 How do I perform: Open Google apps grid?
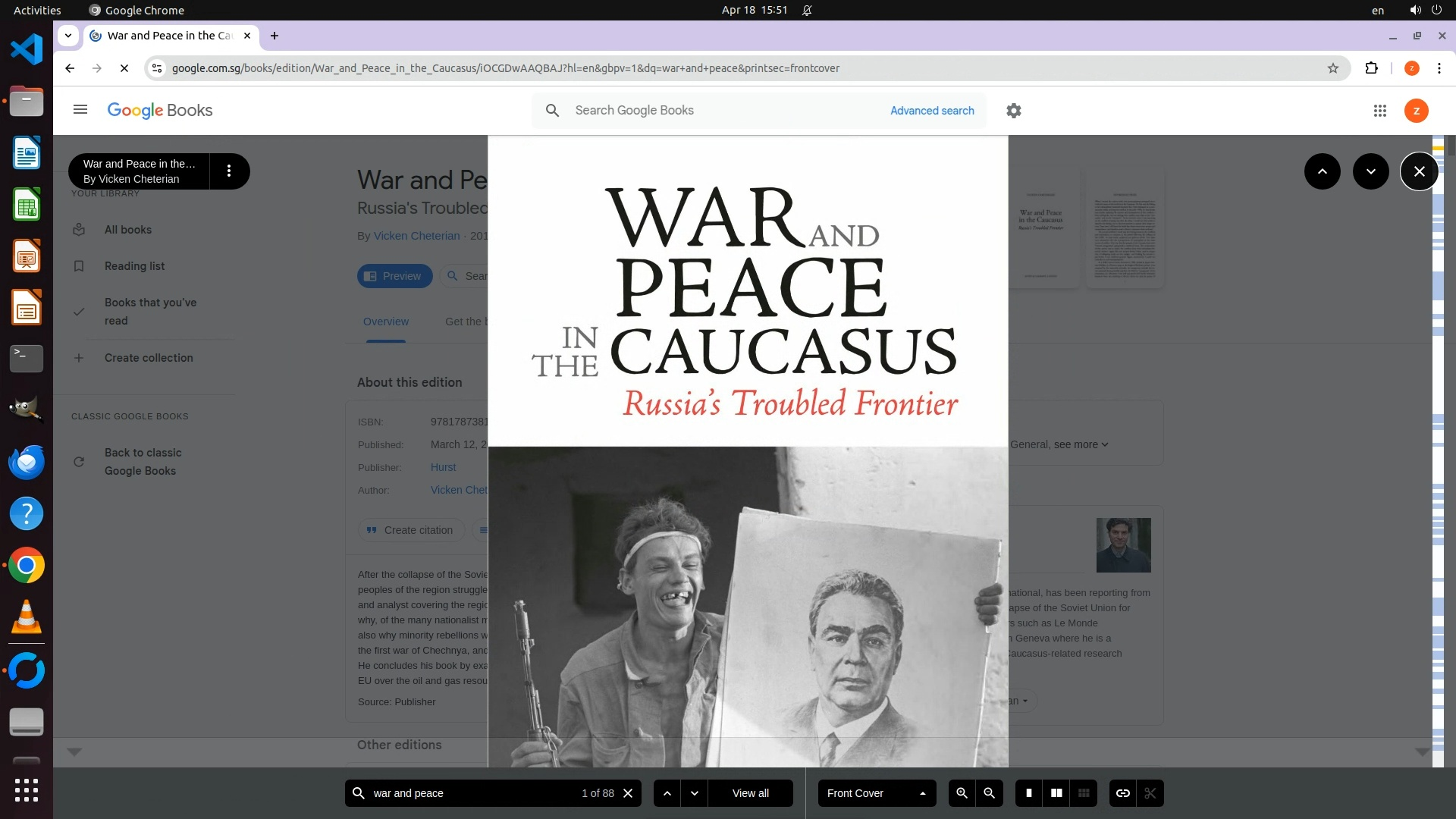(x=1379, y=111)
